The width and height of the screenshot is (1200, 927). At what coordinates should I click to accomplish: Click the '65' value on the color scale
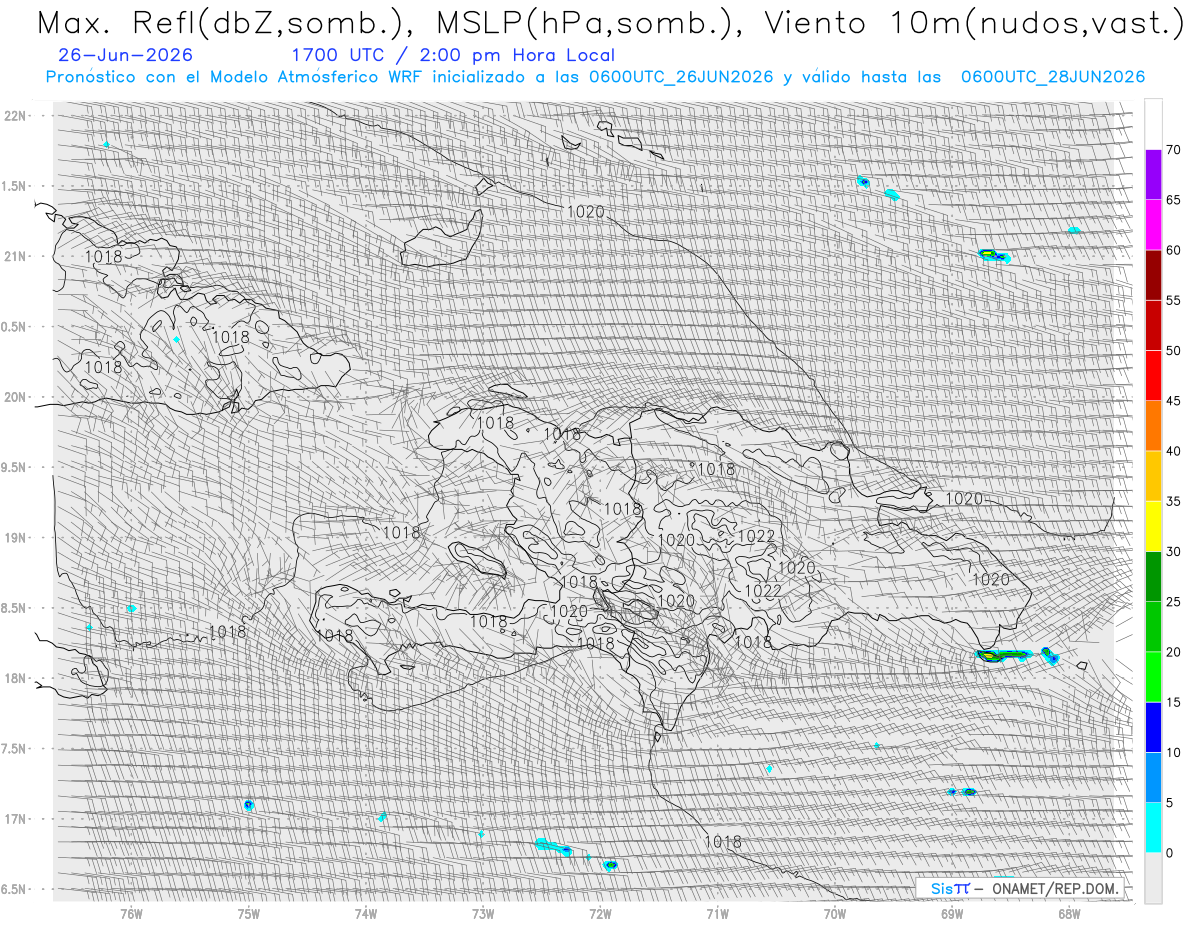coord(1174,200)
